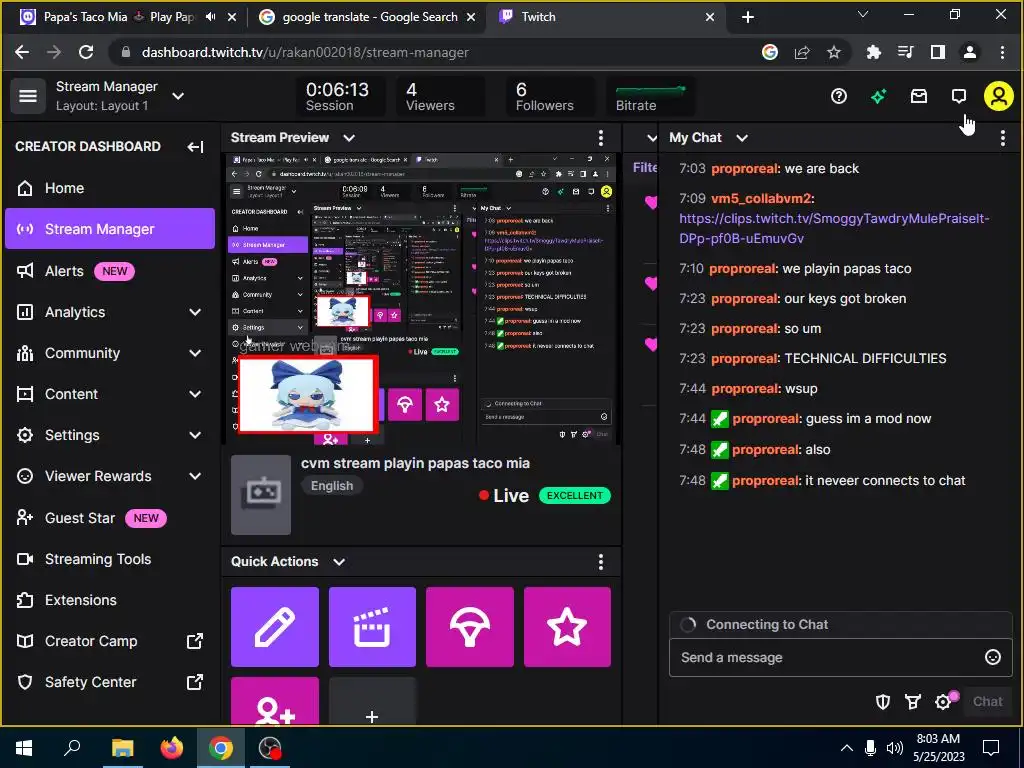Open Firefox from the taskbar

click(x=172, y=747)
